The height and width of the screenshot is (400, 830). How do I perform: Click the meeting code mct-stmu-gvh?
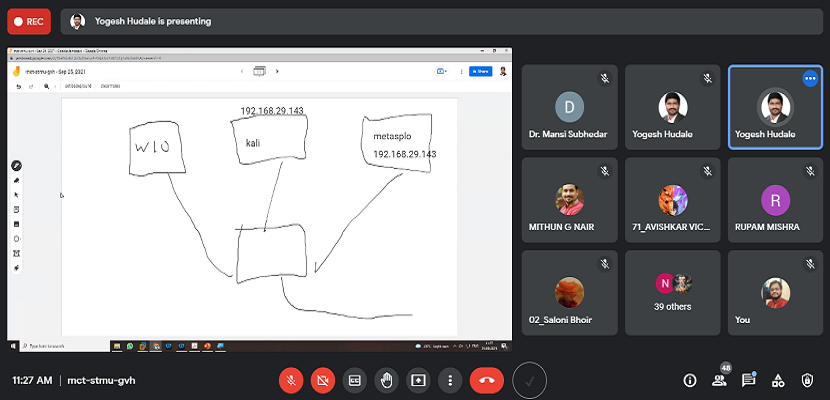tap(102, 380)
